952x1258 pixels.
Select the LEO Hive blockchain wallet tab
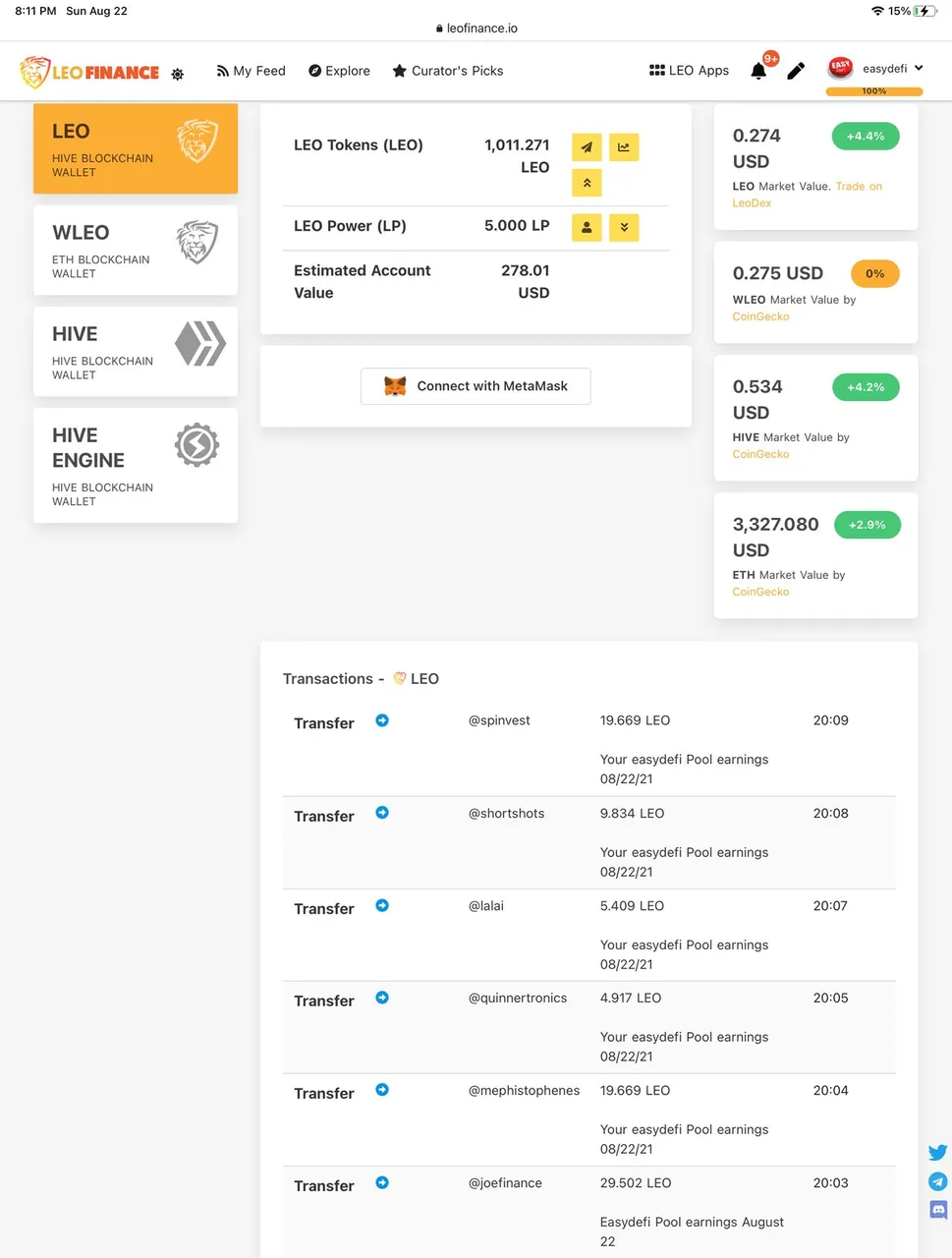136,148
